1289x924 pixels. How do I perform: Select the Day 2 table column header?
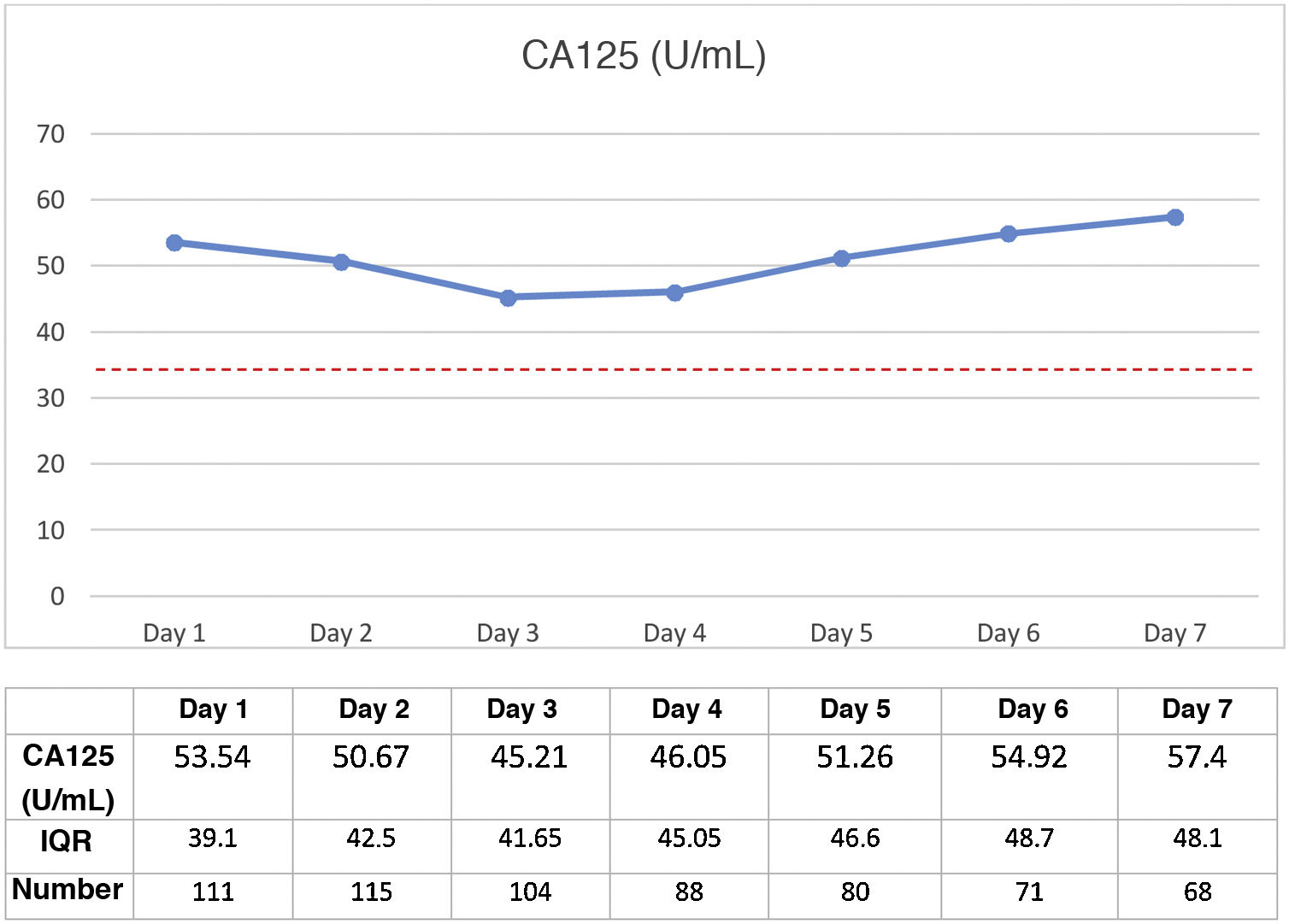pyautogui.click(x=374, y=709)
